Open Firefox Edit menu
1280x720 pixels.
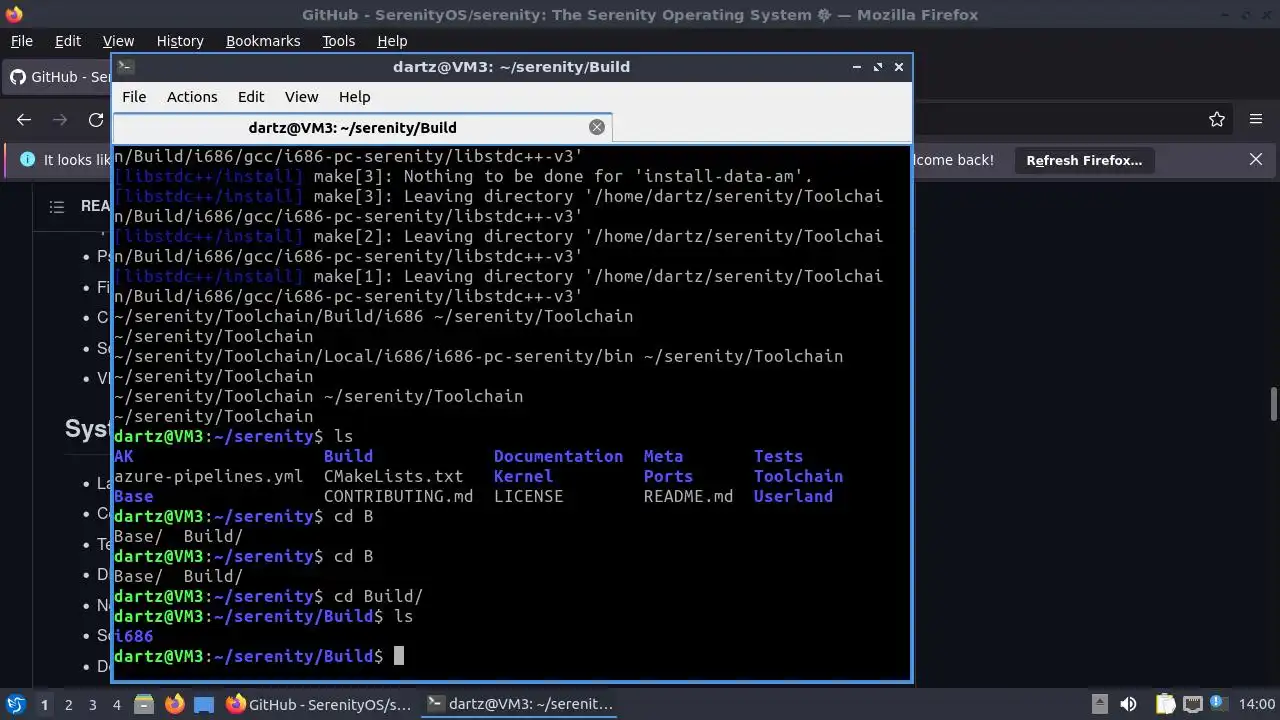[68, 41]
